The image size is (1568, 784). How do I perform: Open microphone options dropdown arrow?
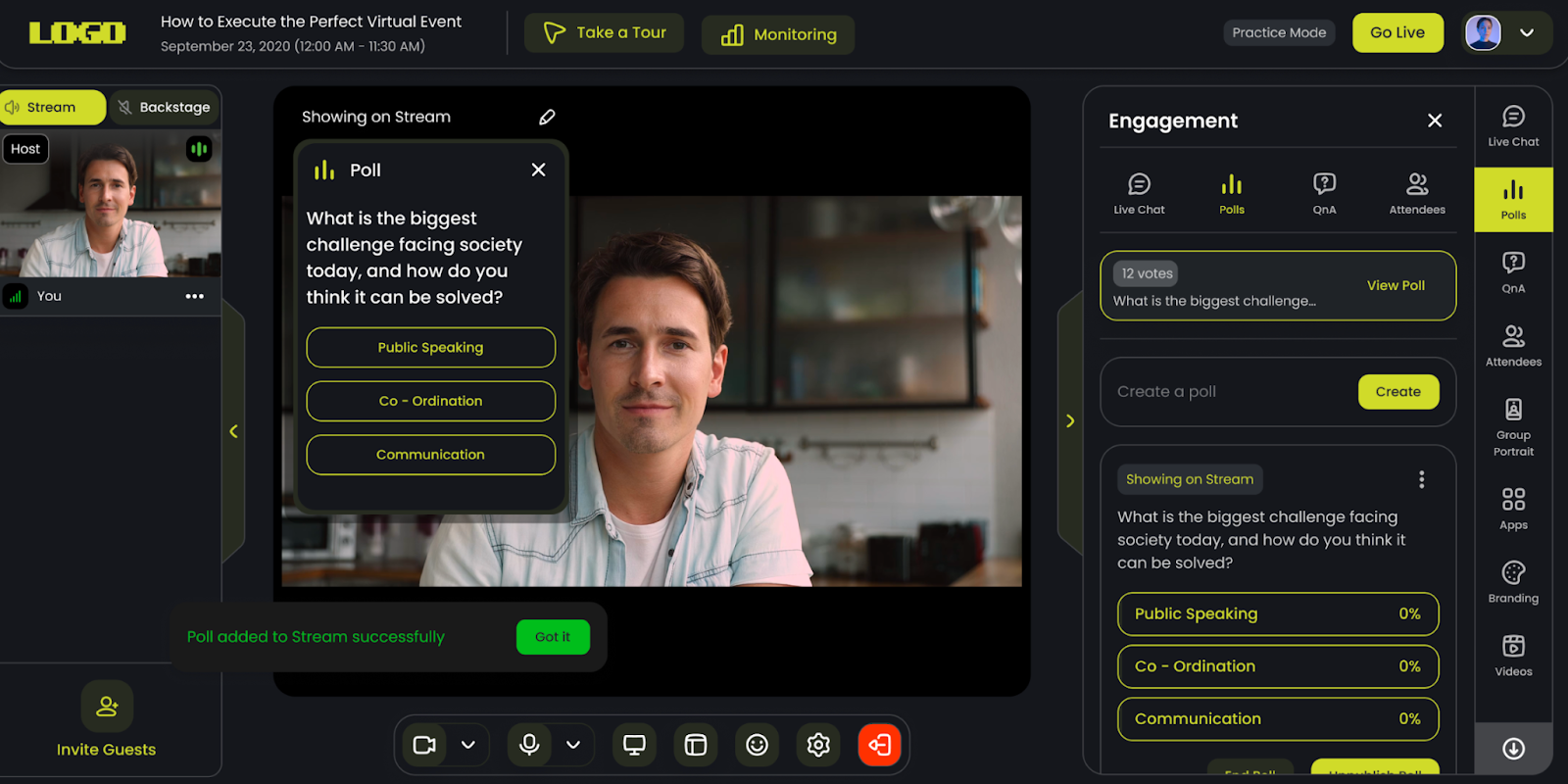573,745
